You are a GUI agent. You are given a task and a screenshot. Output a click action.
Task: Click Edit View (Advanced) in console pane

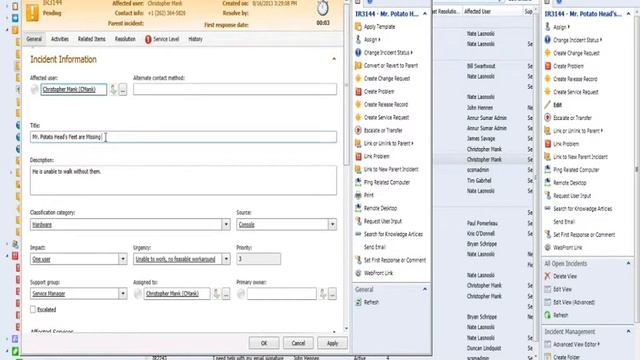pos(573,302)
